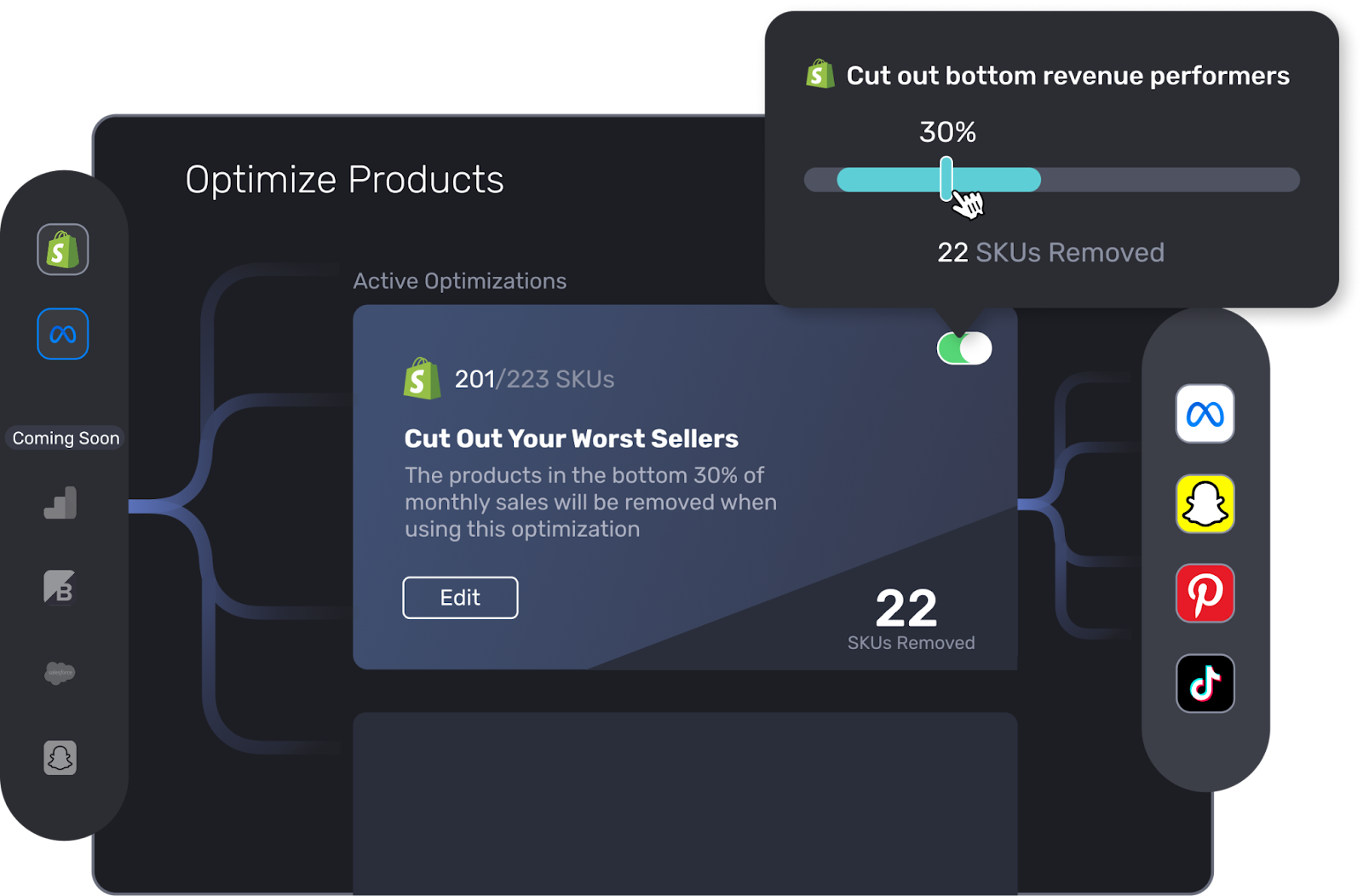The height and width of the screenshot is (896, 1363).
Task: Click the Active Optimizations section heading
Action: pyautogui.click(x=460, y=281)
